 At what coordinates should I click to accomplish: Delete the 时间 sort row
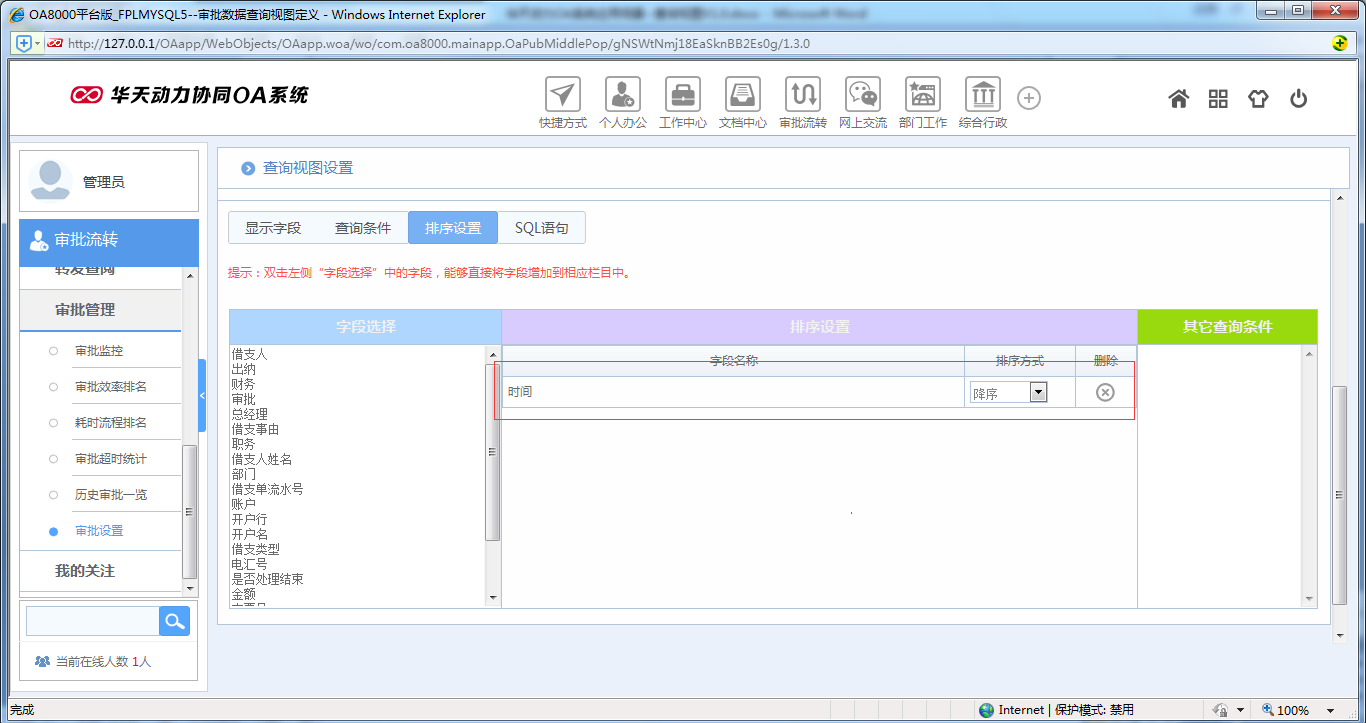pos(1105,392)
